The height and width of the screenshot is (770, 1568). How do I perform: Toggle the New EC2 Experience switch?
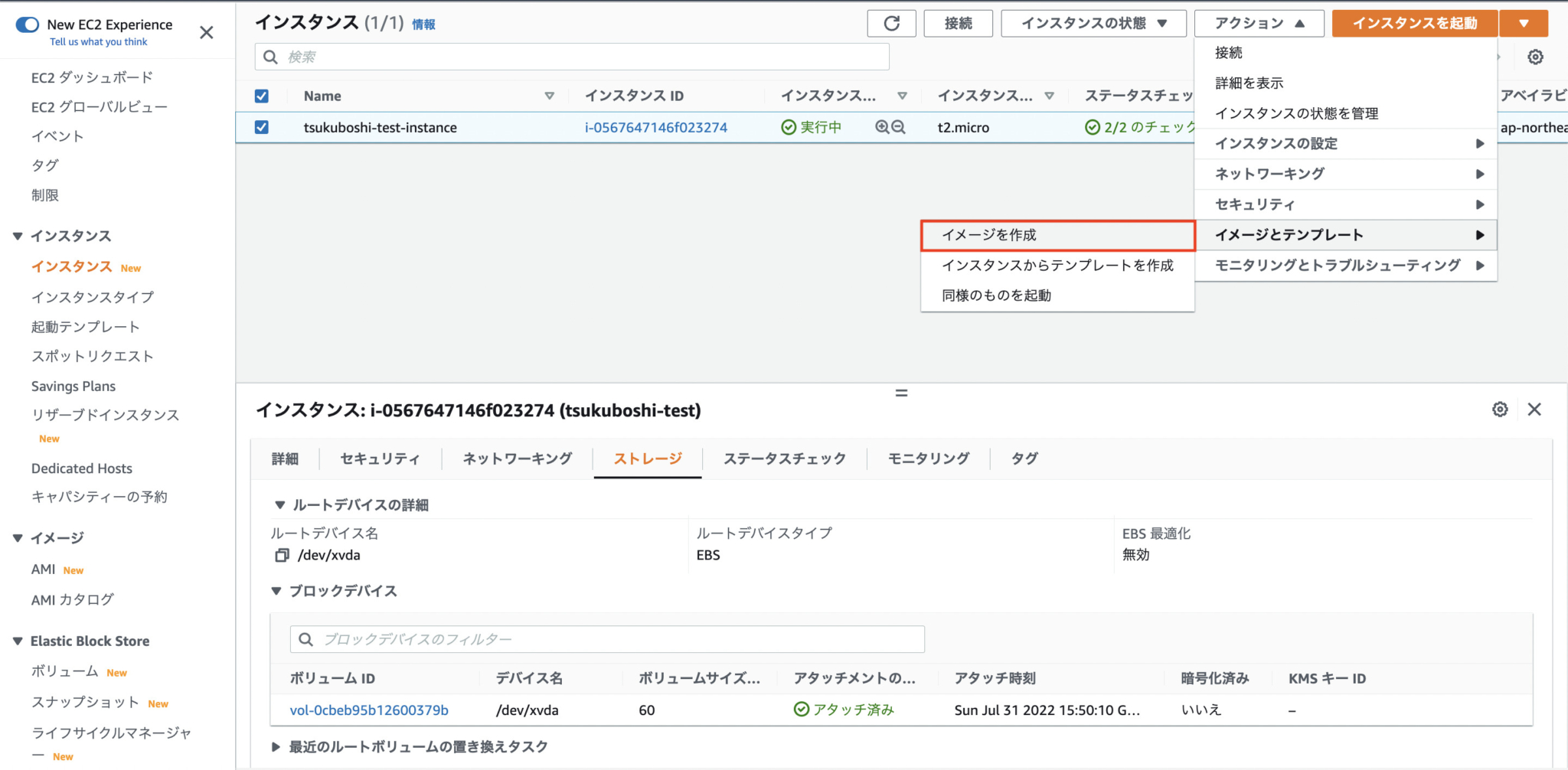(28, 24)
